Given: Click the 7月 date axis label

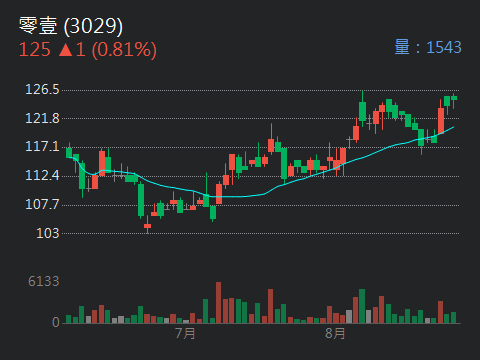Looking at the screenshot, I should [x=185, y=333].
